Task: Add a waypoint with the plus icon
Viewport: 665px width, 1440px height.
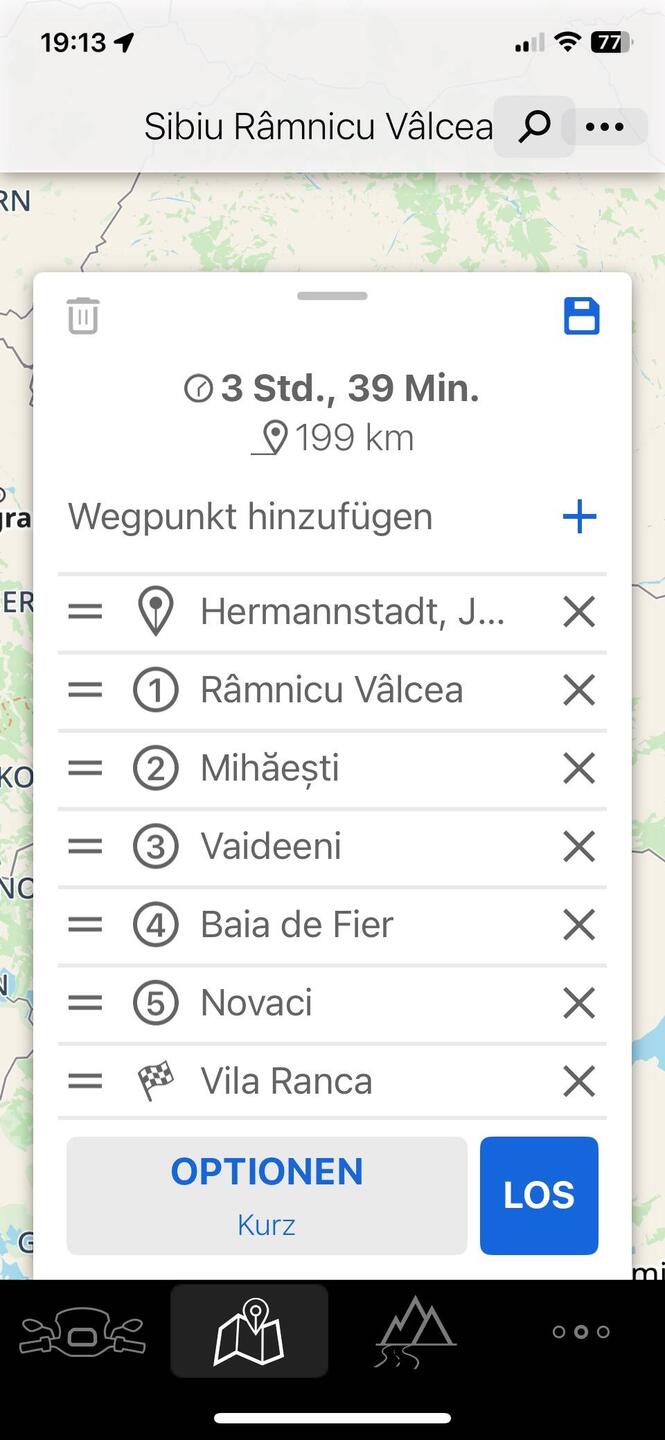Action: tap(579, 516)
